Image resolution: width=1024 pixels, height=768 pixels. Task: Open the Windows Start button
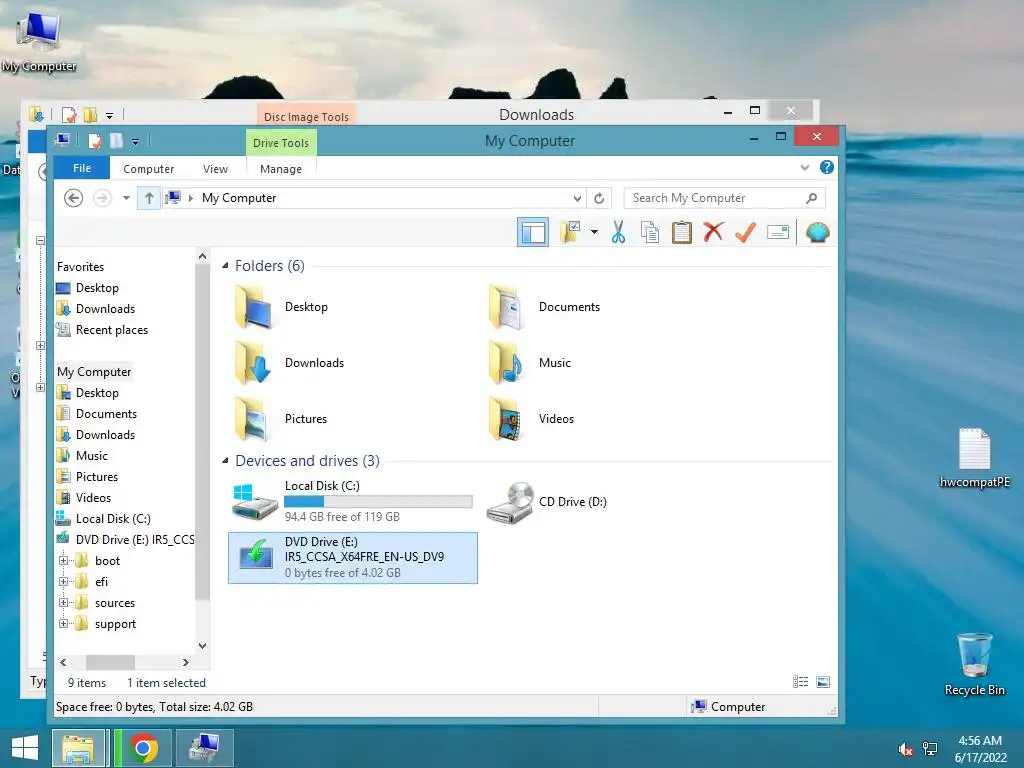click(25, 748)
